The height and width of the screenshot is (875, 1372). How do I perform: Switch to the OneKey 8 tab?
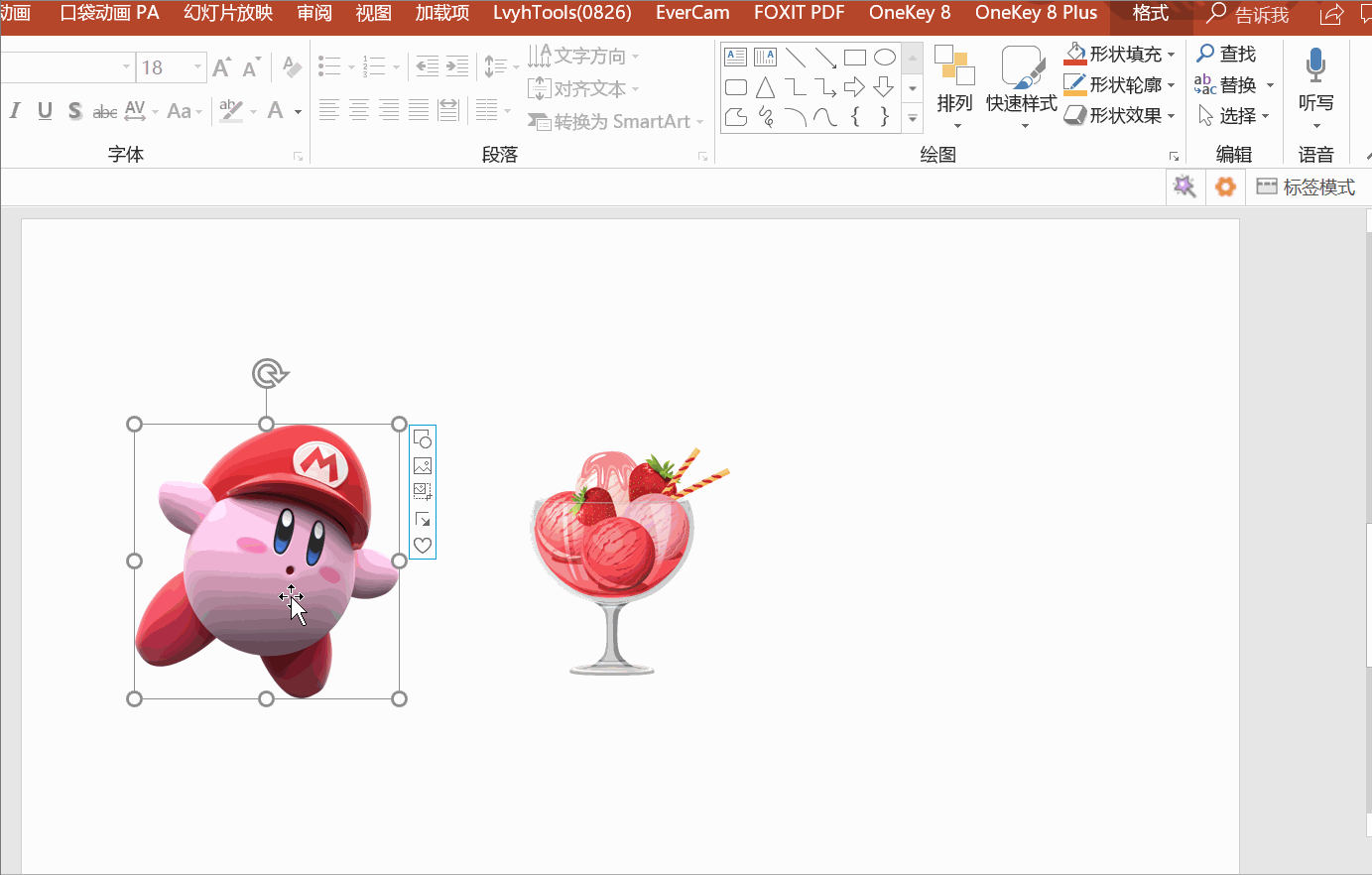pos(909,13)
